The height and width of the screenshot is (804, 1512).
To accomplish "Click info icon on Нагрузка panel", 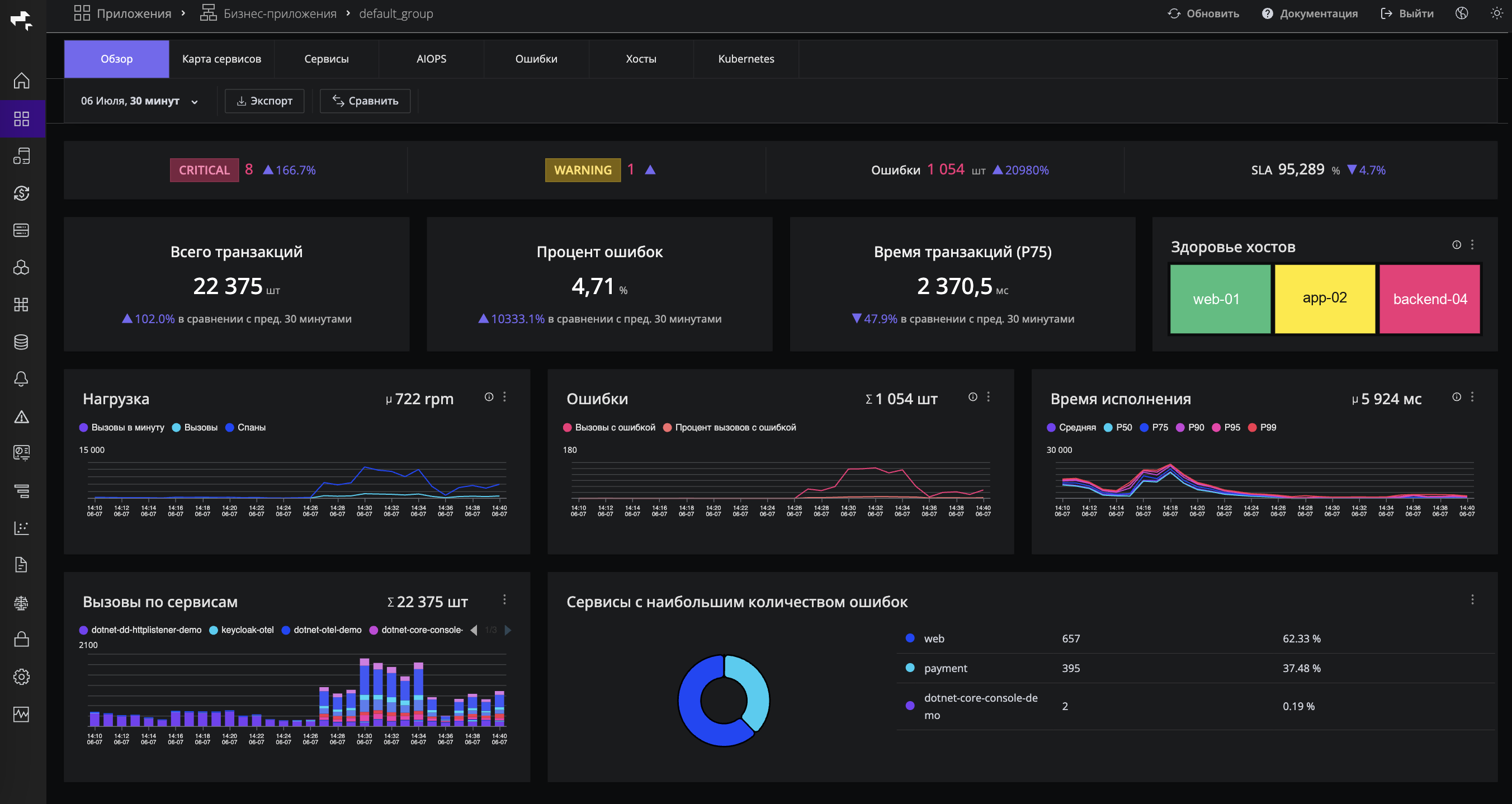I will click(x=489, y=397).
